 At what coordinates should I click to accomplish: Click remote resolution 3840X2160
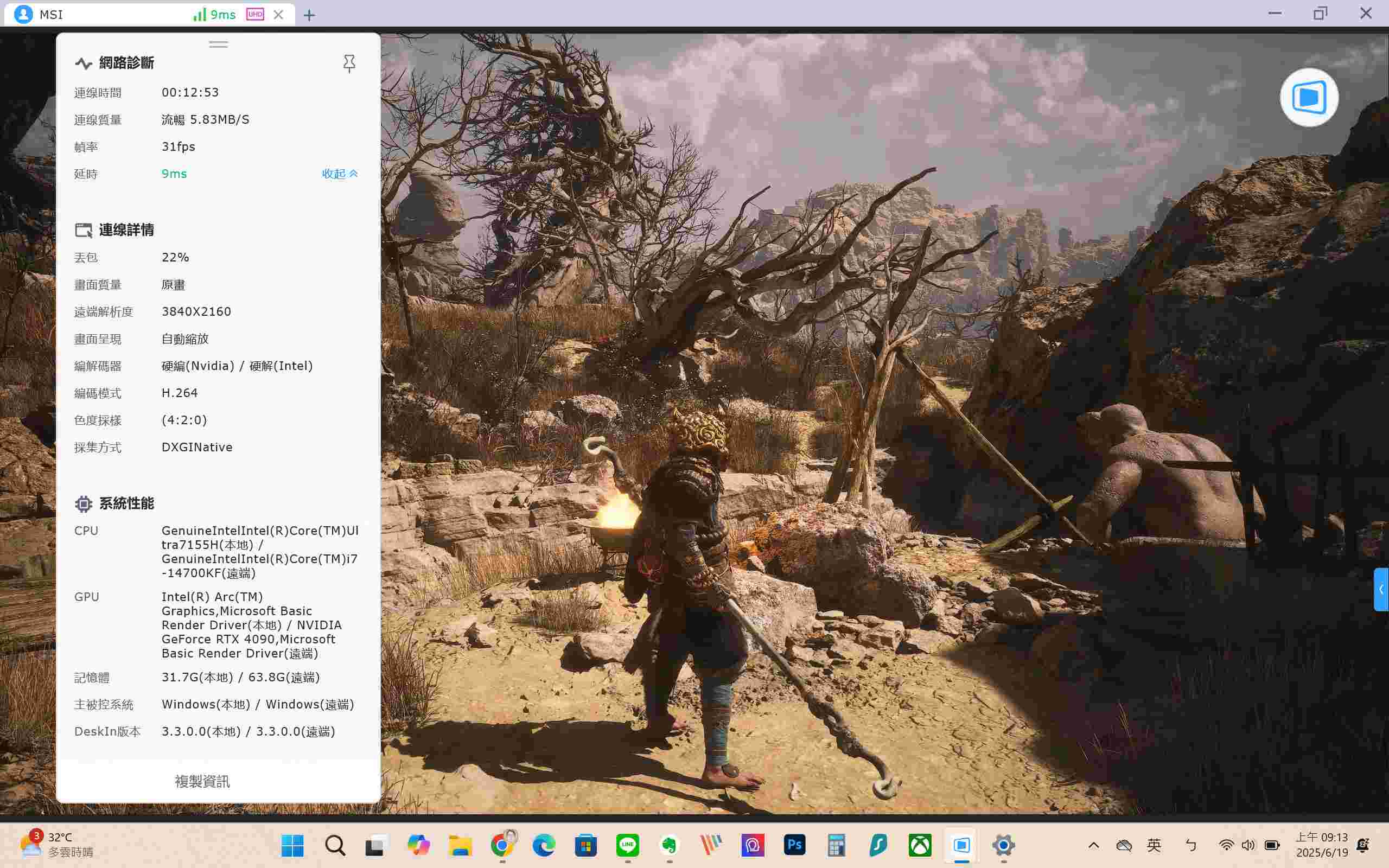pyautogui.click(x=196, y=312)
